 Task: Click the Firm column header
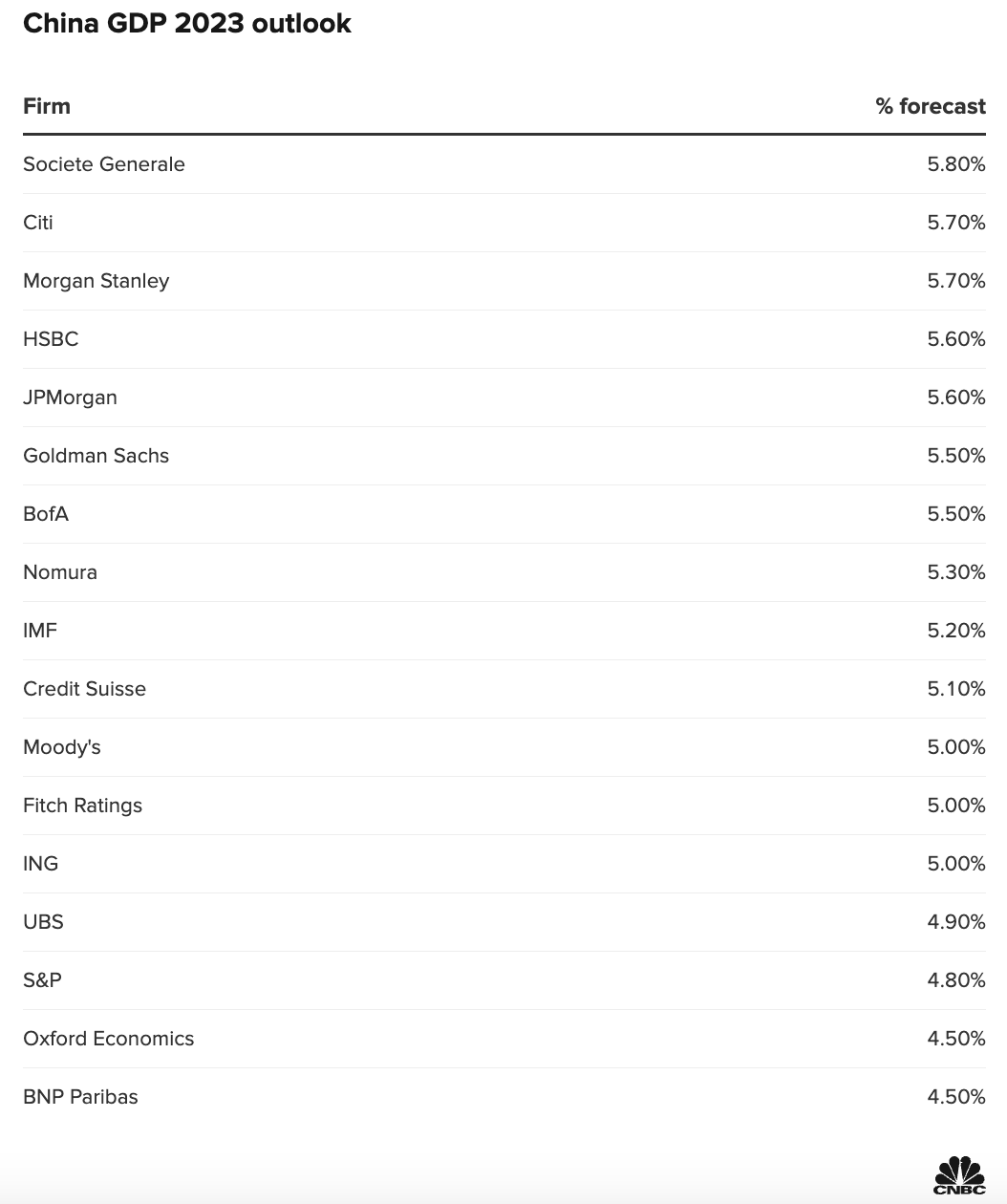click(x=47, y=106)
